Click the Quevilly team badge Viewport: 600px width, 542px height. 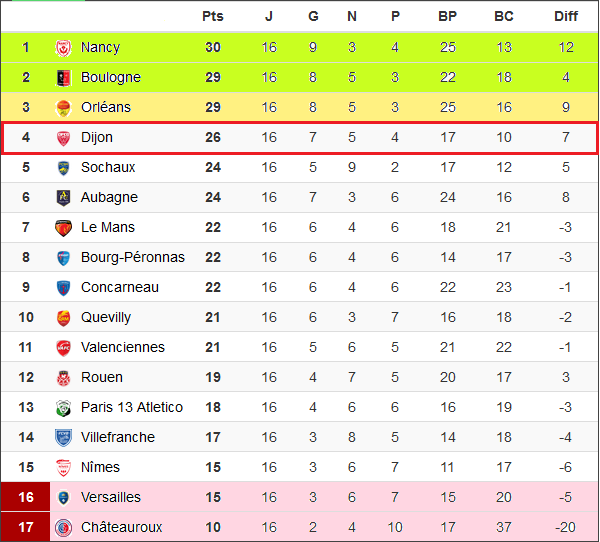tap(63, 317)
